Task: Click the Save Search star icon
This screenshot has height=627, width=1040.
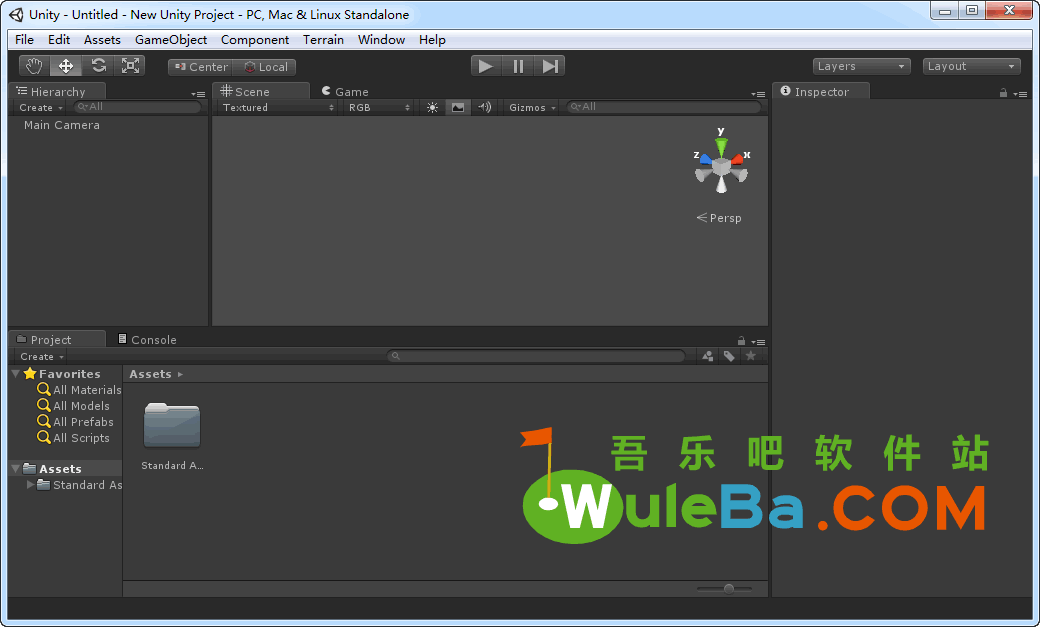Action: [x=751, y=356]
